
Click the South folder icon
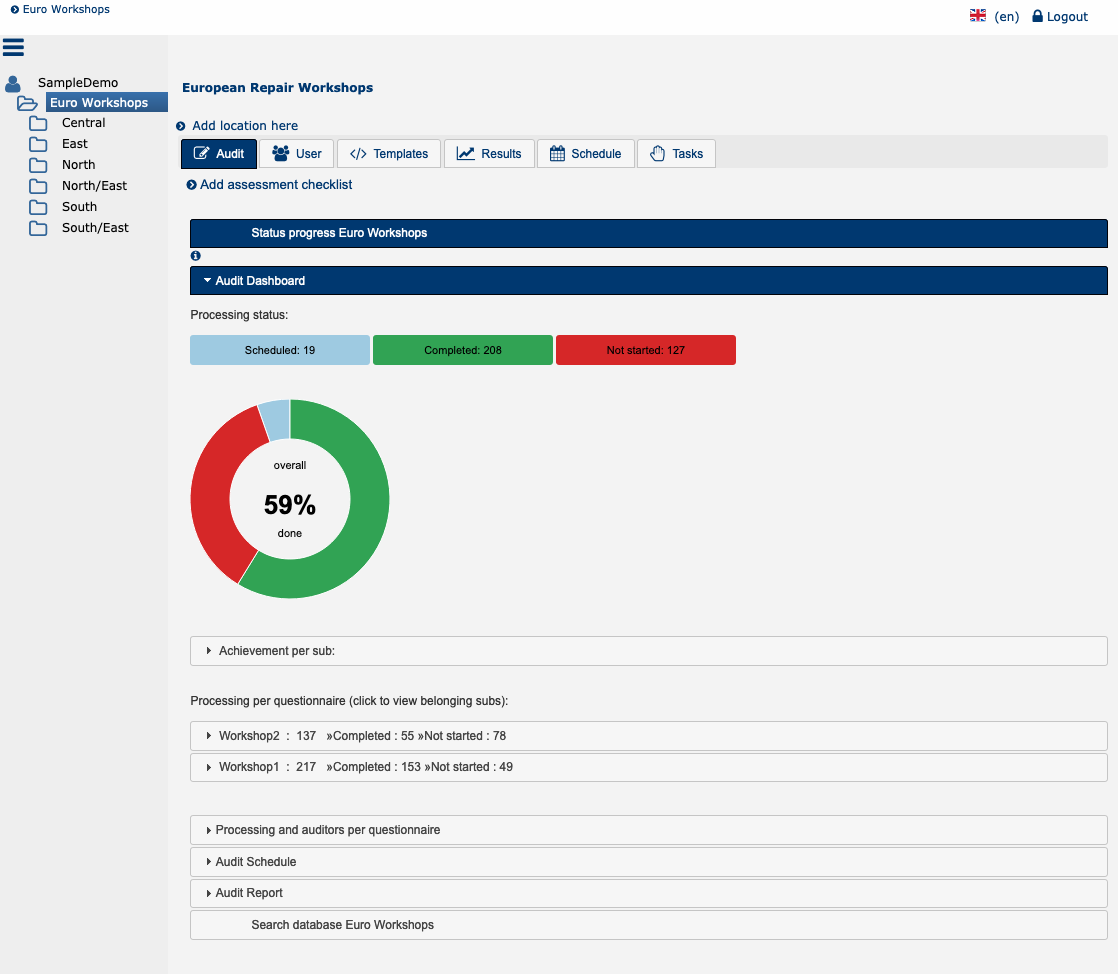click(x=38, y=207)
